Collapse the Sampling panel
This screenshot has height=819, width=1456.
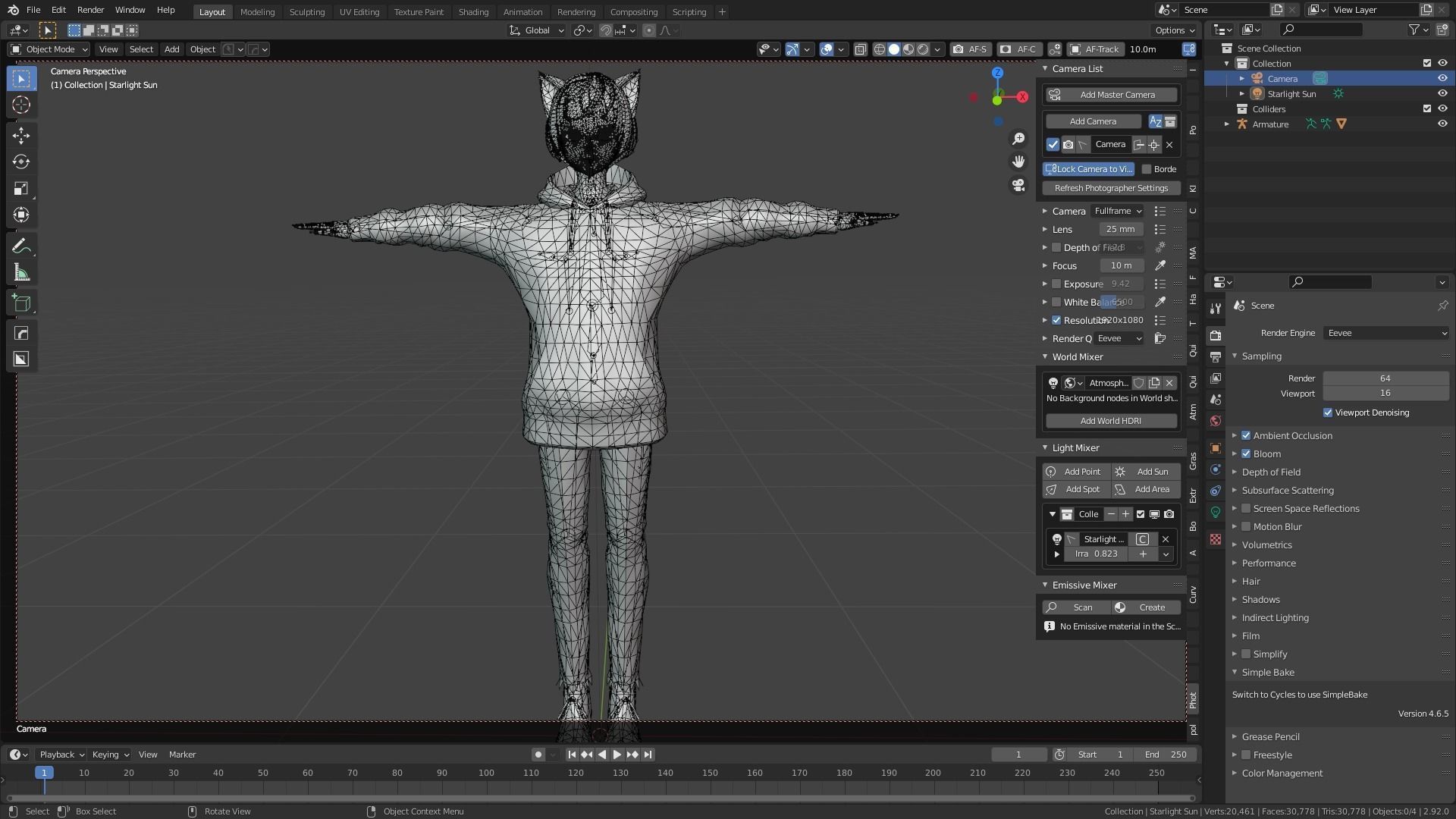click(x=1261, y=356)
